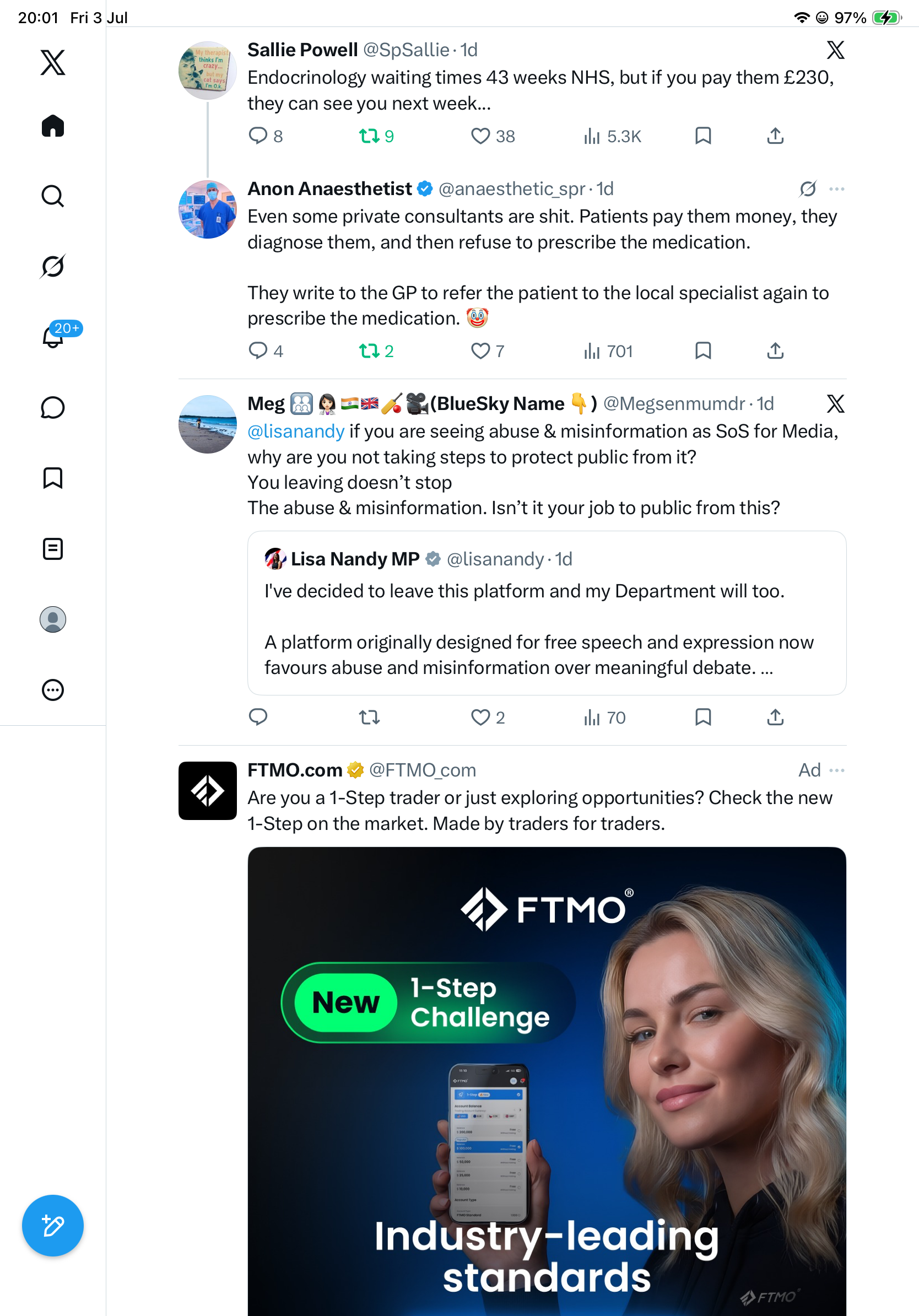The height and width of the screenshot is (1316, 919).
Task: Open Lists in the sidebar
Action: (53, 548)
